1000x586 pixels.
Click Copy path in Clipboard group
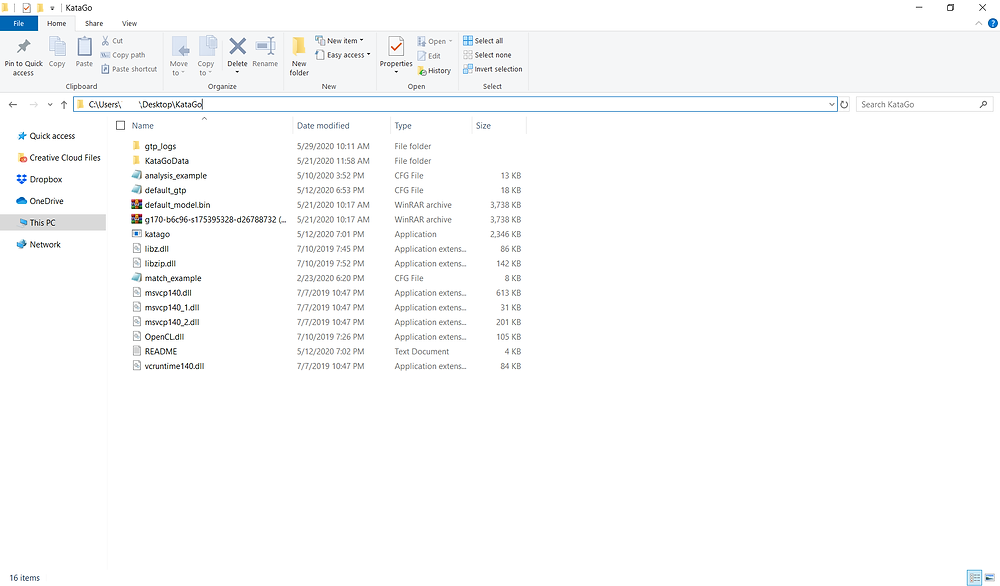(123, 55)
